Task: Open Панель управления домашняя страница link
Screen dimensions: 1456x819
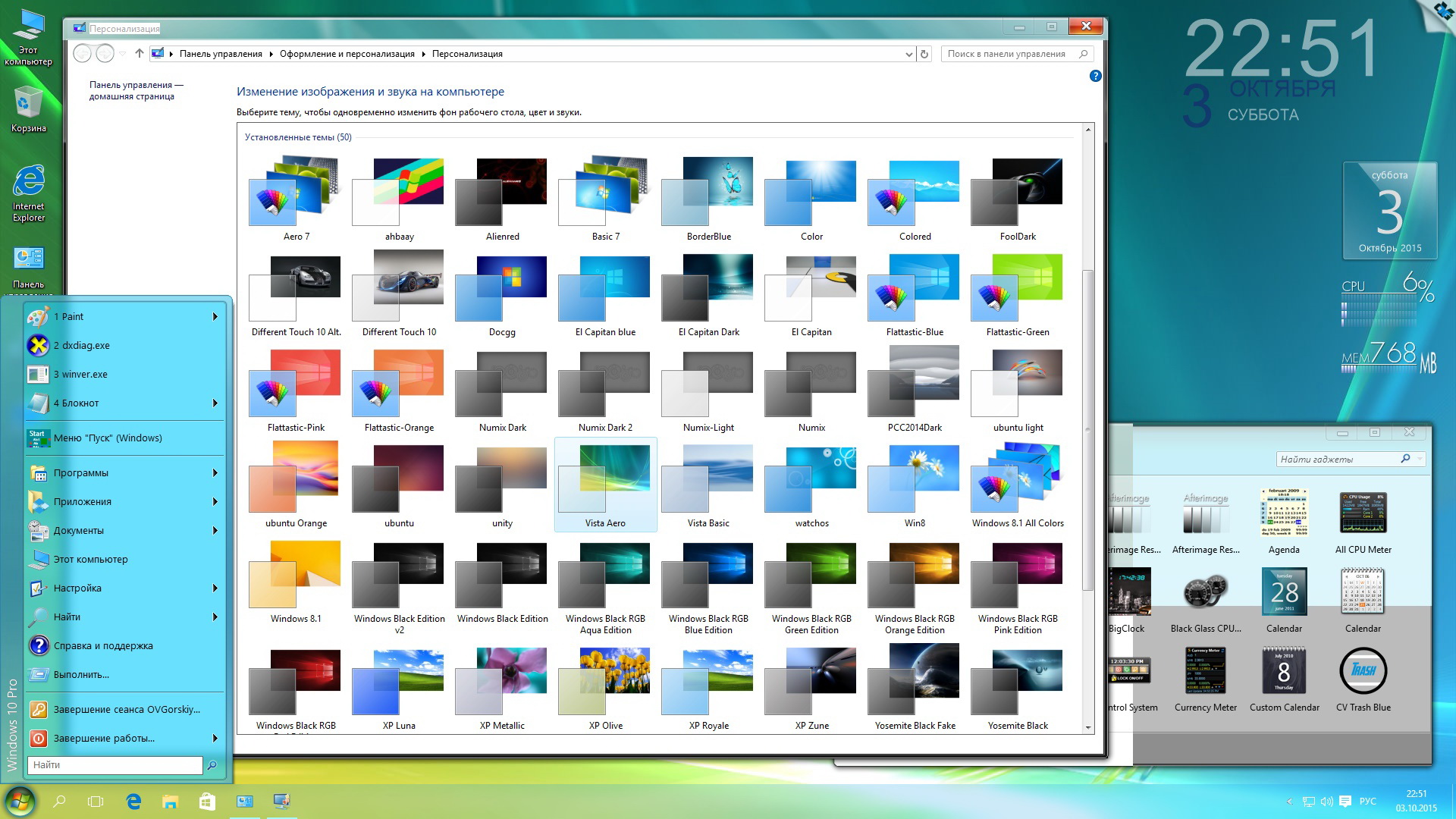Action: [x=136, y=90]
